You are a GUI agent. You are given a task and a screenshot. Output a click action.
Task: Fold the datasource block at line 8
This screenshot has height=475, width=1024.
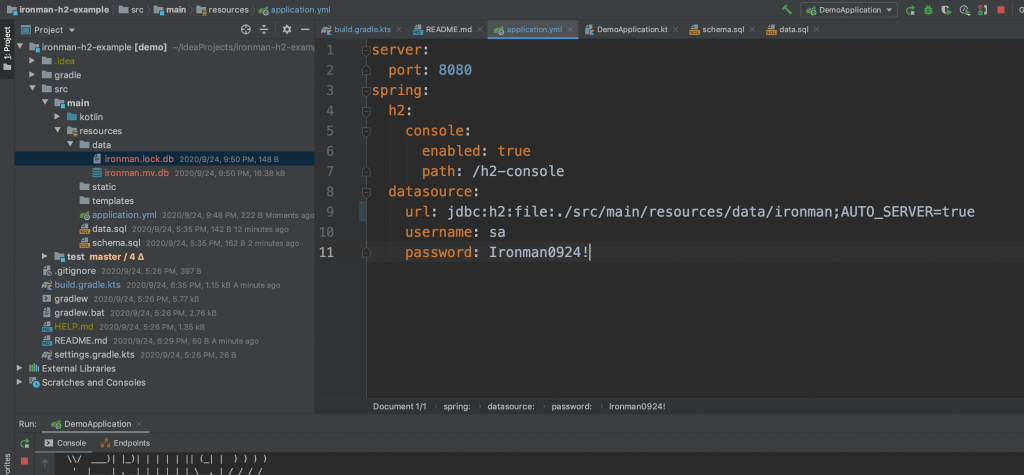click(366, 191)
